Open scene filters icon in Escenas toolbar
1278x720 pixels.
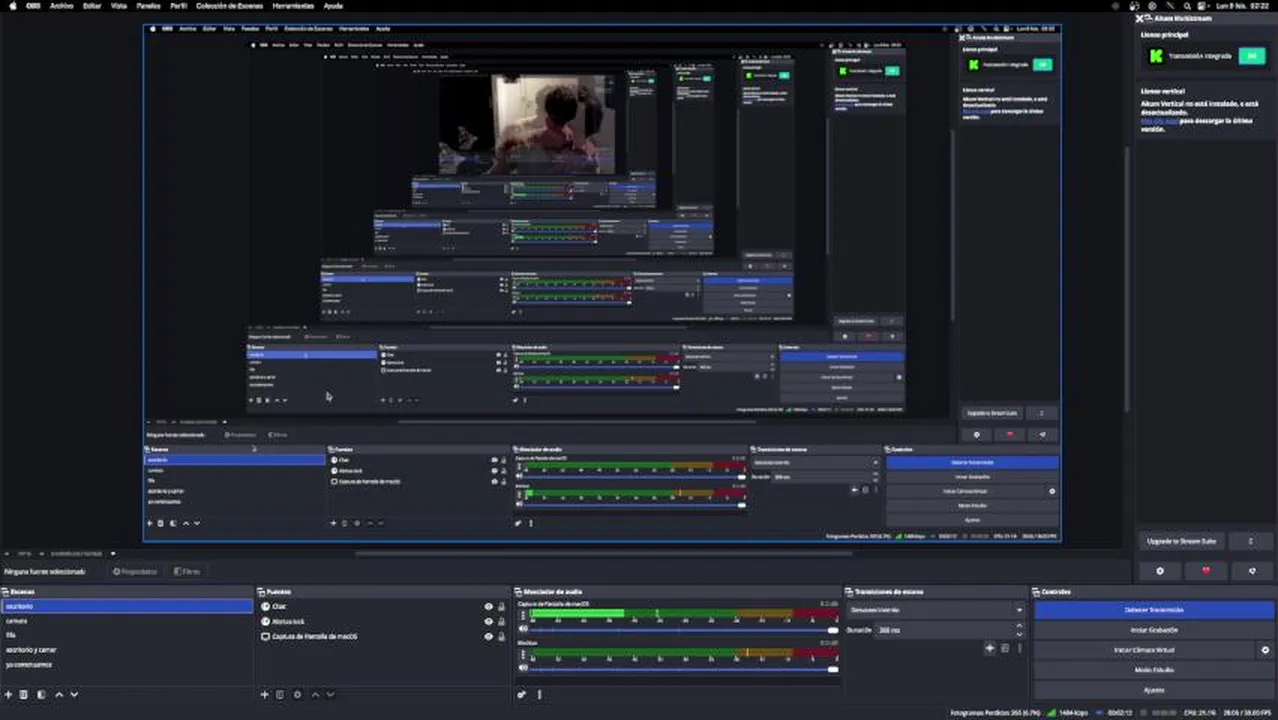41,694
